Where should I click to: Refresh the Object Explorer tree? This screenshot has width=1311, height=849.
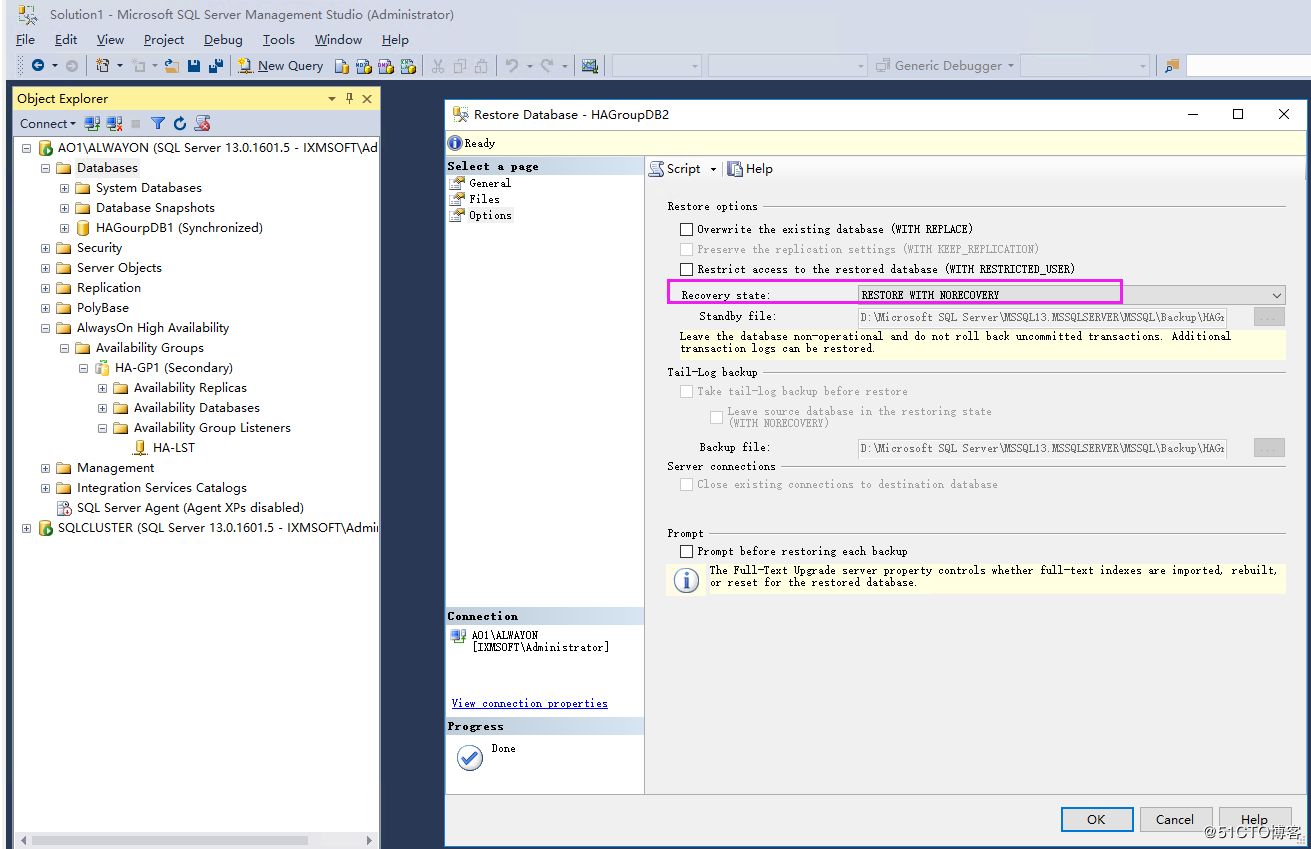pyautogui.click(x=180, y=123)
